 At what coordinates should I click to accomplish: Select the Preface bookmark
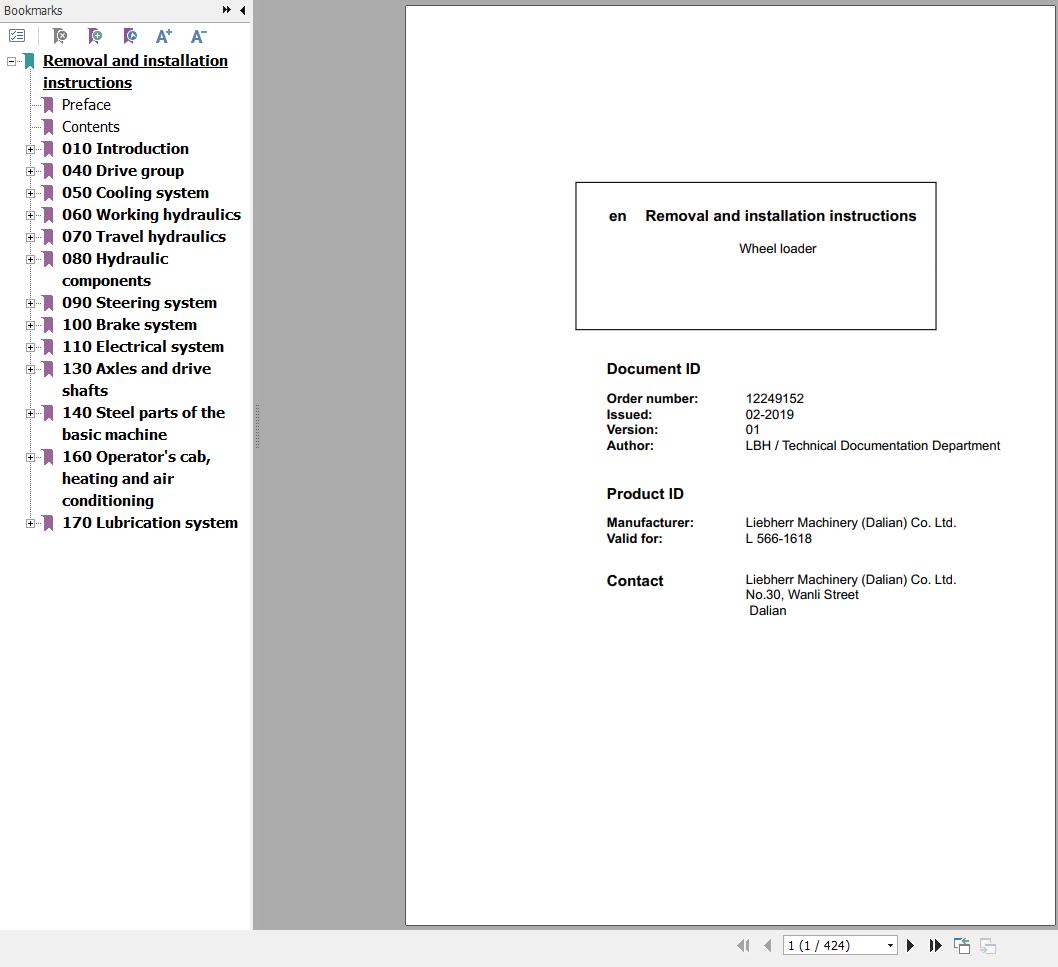pos(86,105)
